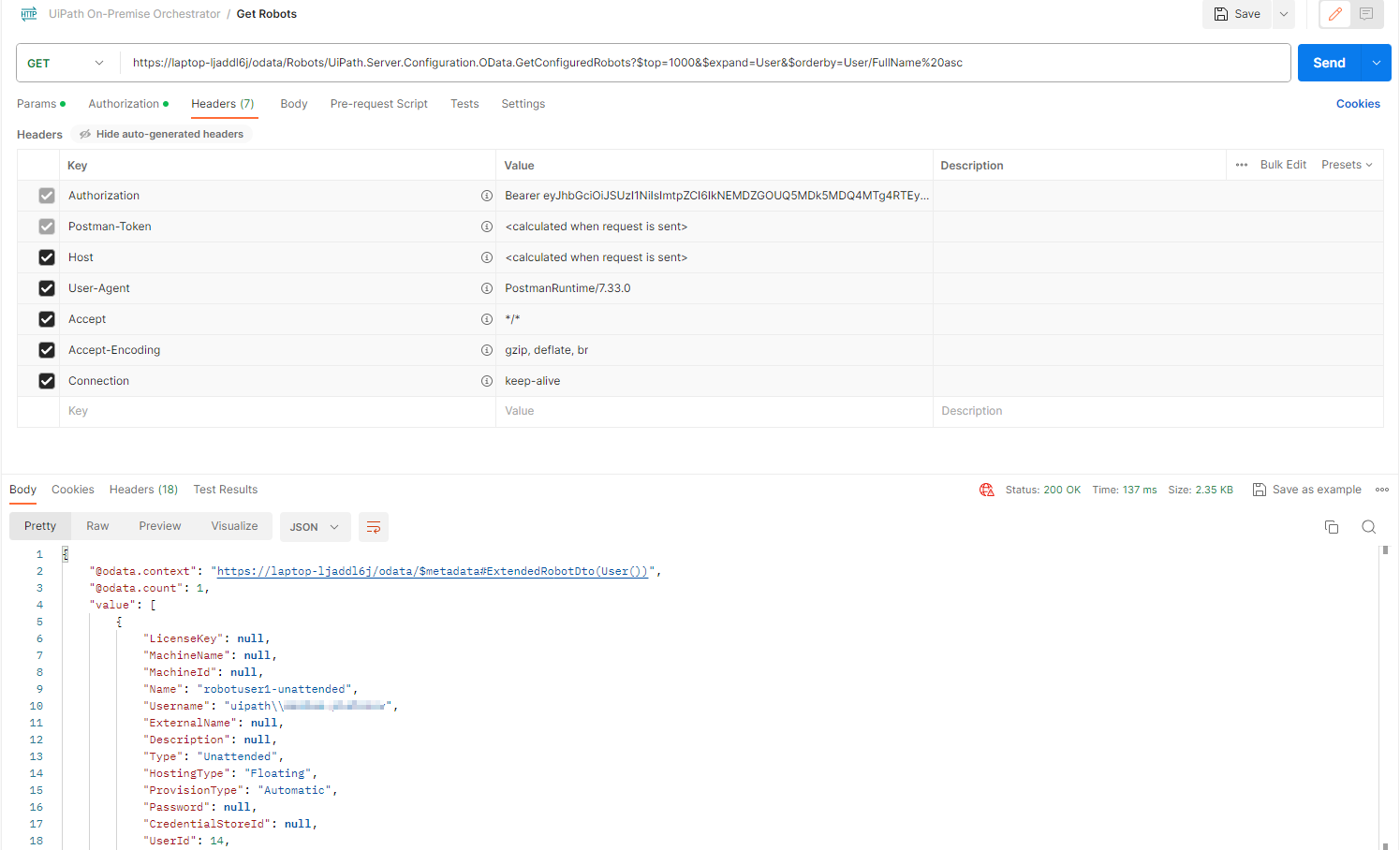Image resolution: width=1400 pixels, height=850 pixels.
Task: Open the JSON format dropdown
Action: [316, 527]
